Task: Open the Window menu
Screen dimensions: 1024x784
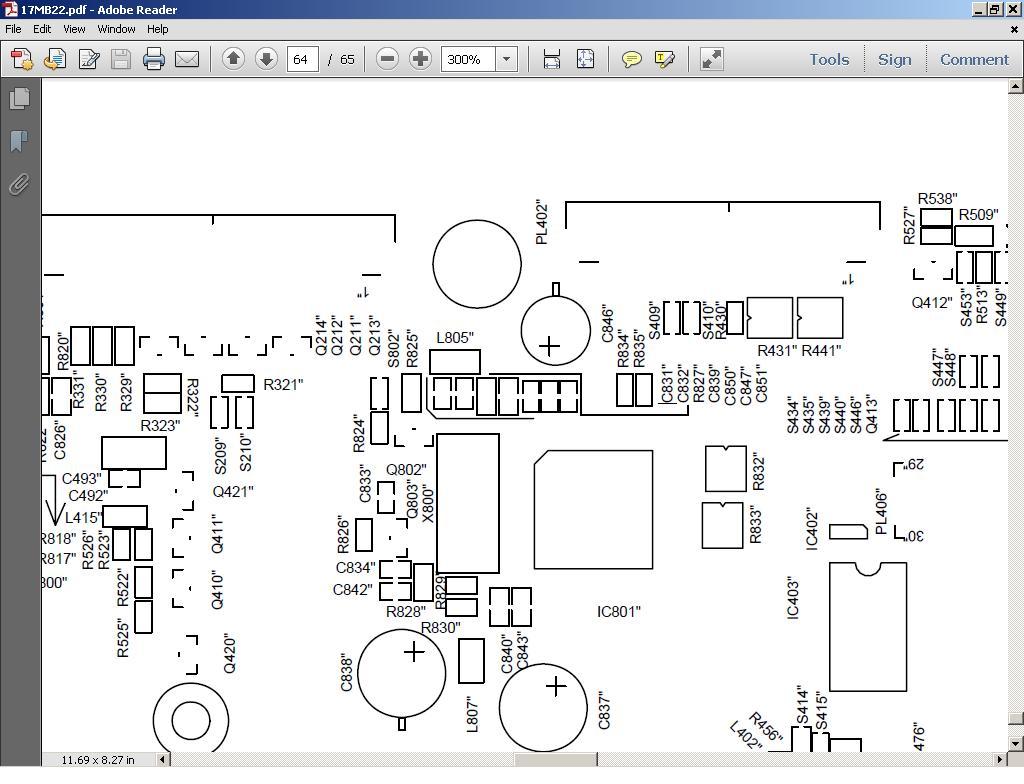Action: coord(116,29)
